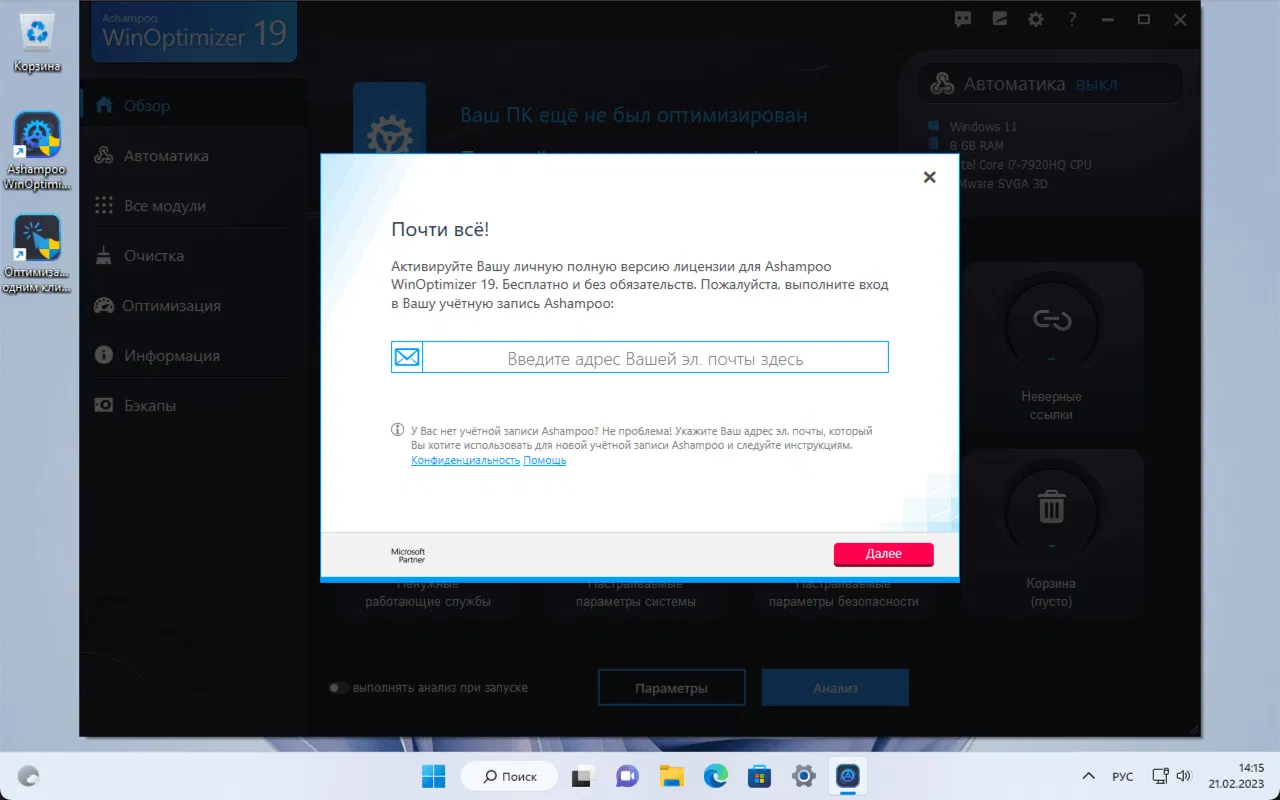The width and height of the screenshot is (1280, 800).
Task: Open Все модули in the sidebar
Action: tap(194, 205)
